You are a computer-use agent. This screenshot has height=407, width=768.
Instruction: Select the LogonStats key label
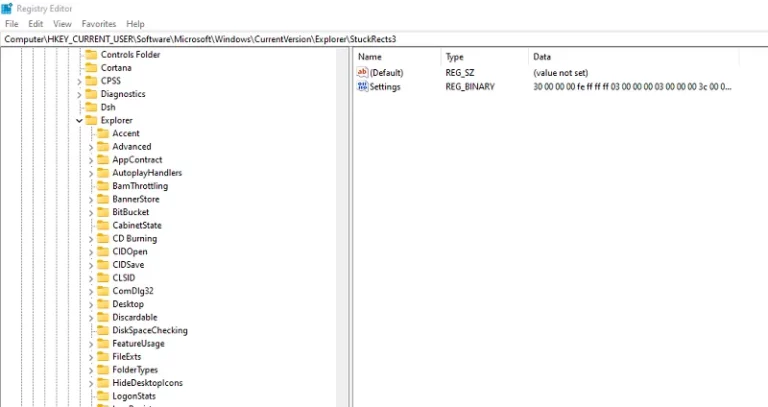[x=134, y=396]
